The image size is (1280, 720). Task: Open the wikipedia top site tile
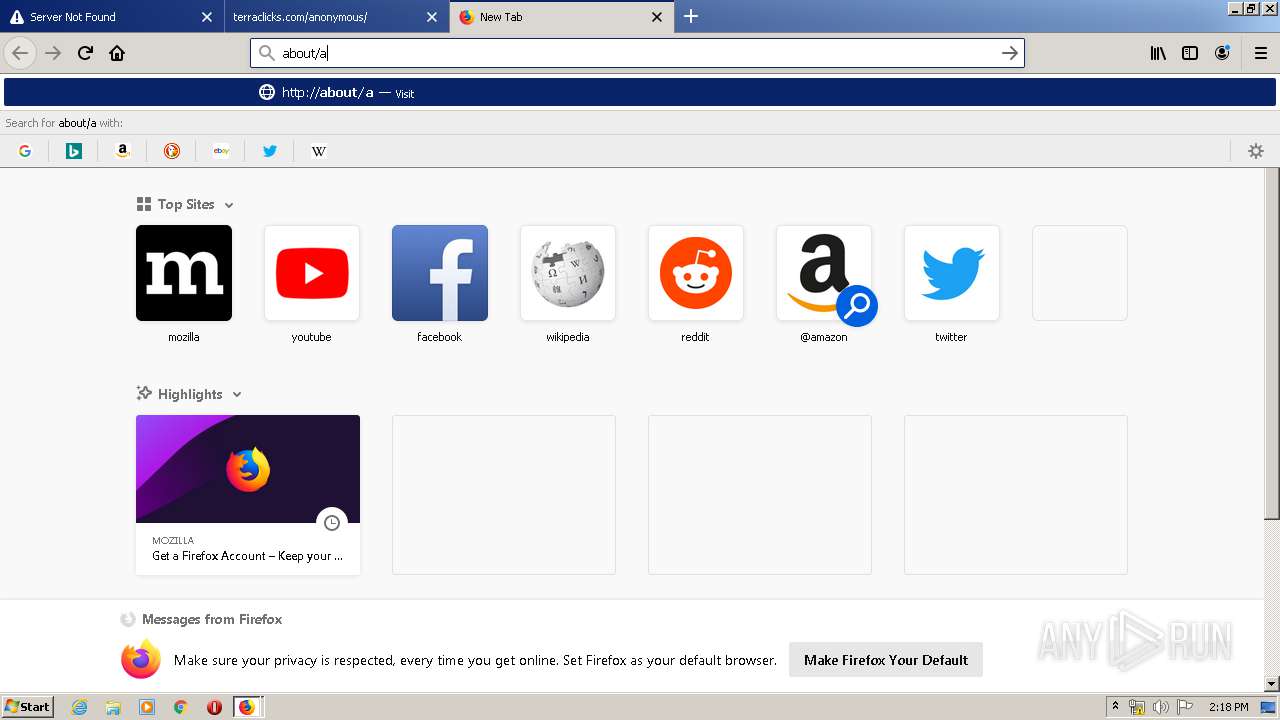tap(568, 273)
